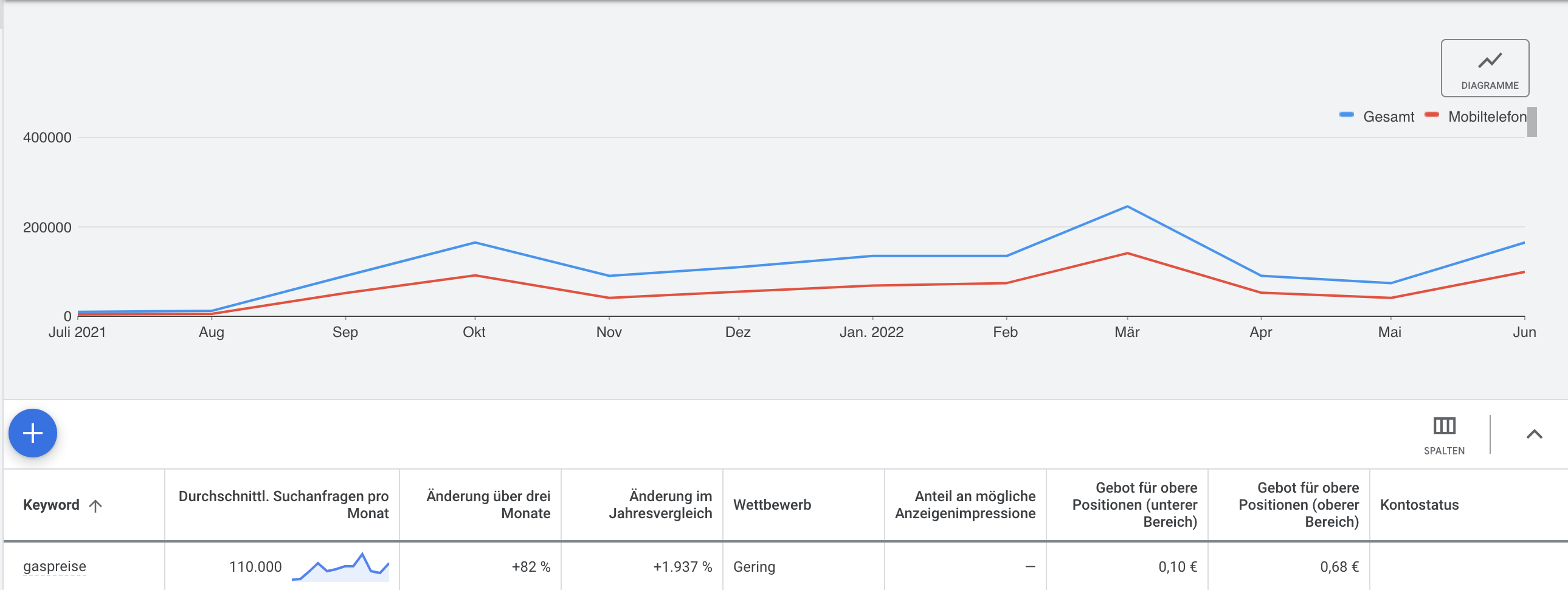Viewport: 1568px width, 590px height.
Task: Click the Jun axis label
Action: coord(1524,332)
